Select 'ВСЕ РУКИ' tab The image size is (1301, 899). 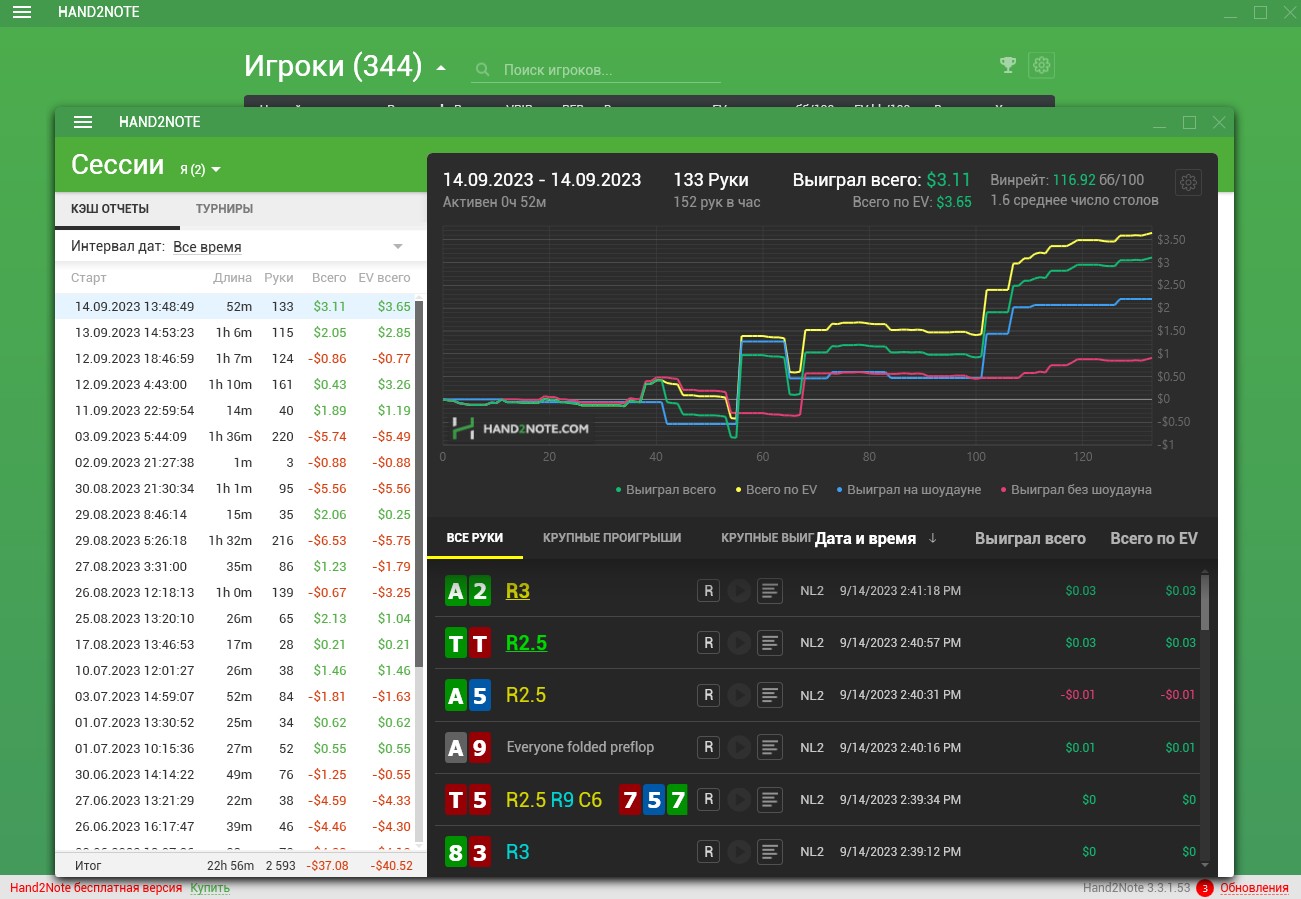click(x=475, y=538)
